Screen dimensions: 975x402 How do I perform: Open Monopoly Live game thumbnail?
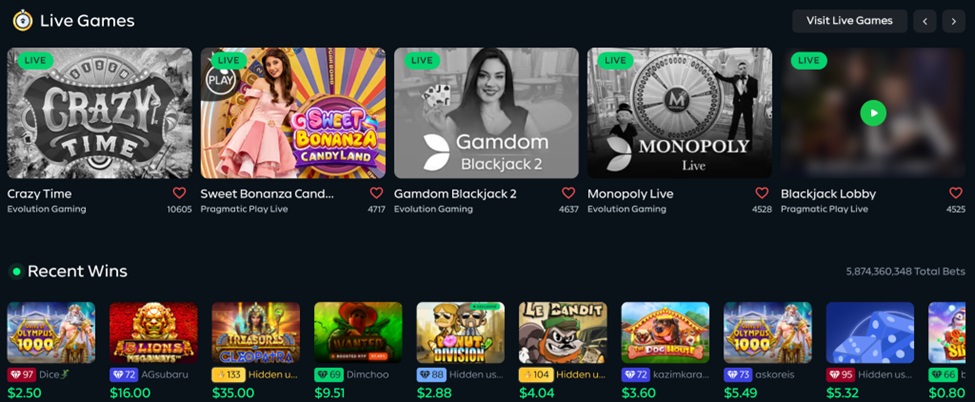coord(680,113)
